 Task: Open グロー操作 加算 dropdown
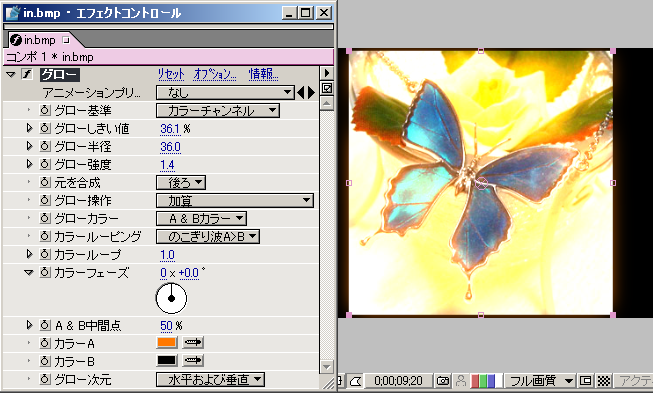point(235,200)
